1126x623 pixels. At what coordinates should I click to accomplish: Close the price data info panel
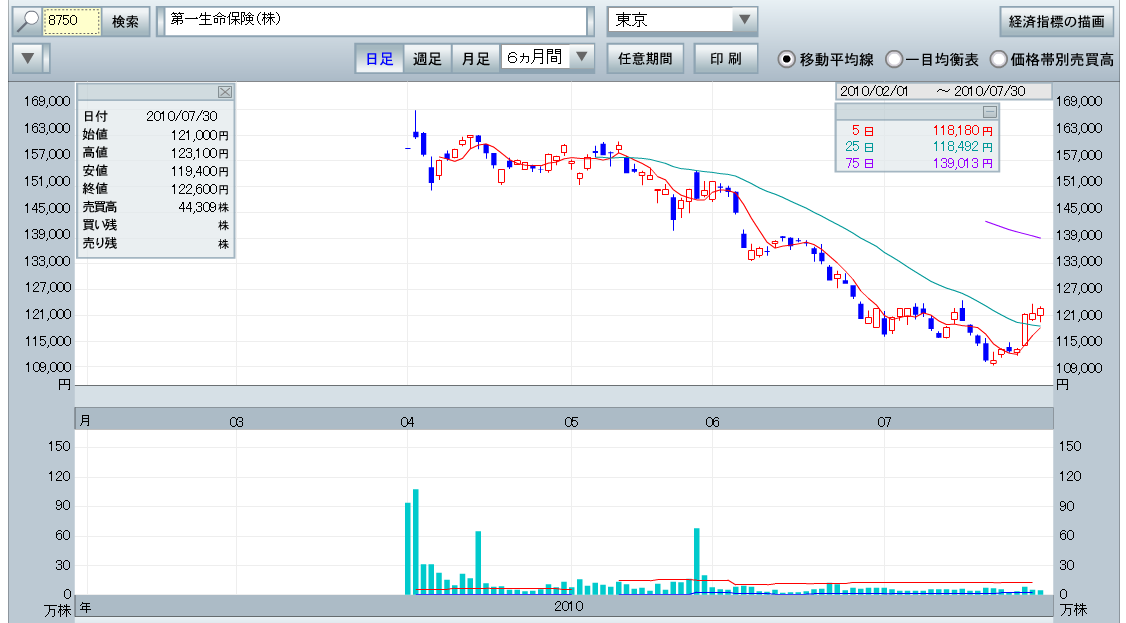click(224, 92)
